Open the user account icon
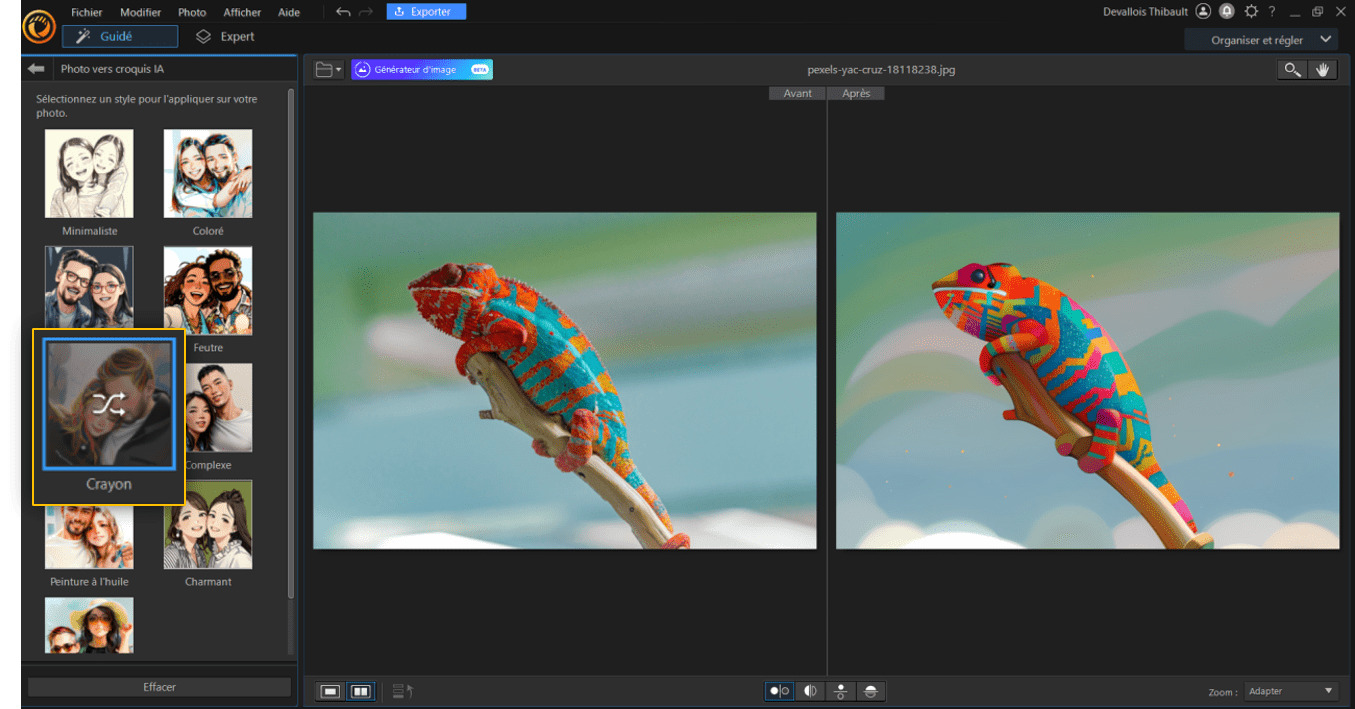 [1203, 12]
